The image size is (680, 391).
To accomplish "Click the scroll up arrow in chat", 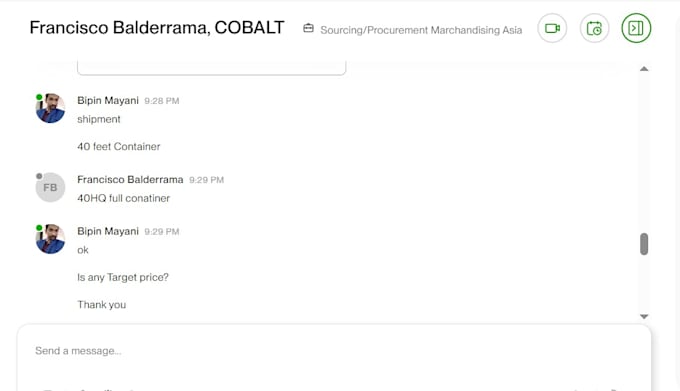I will (644, 68).
